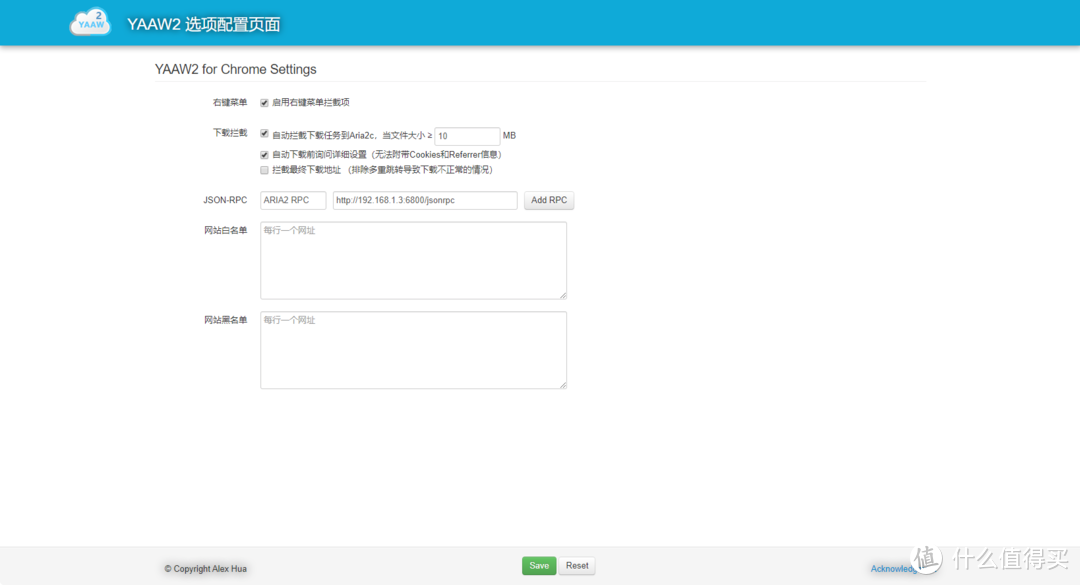Click the 网站黑名单 text area

point(413,350)
